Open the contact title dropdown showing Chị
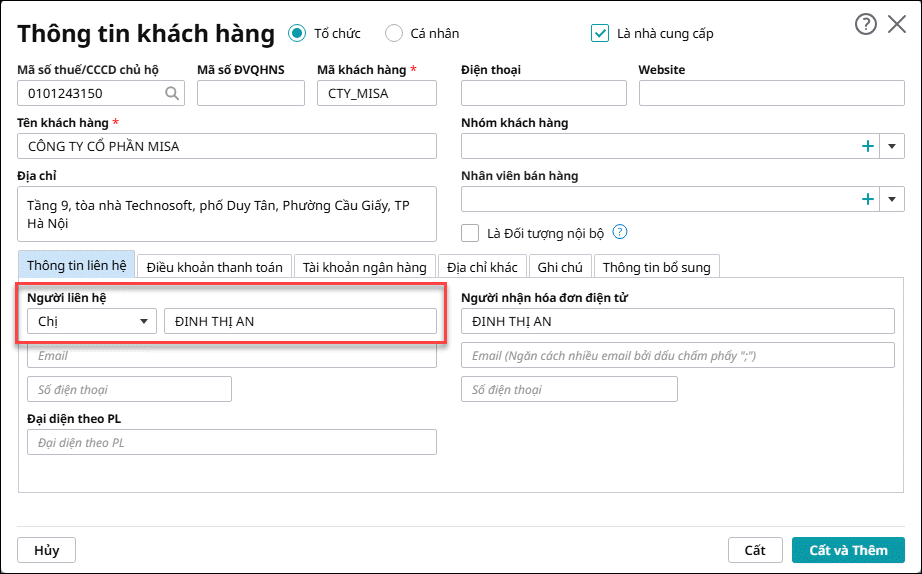This screenshot has height=574, width=922. click(92, 321)
